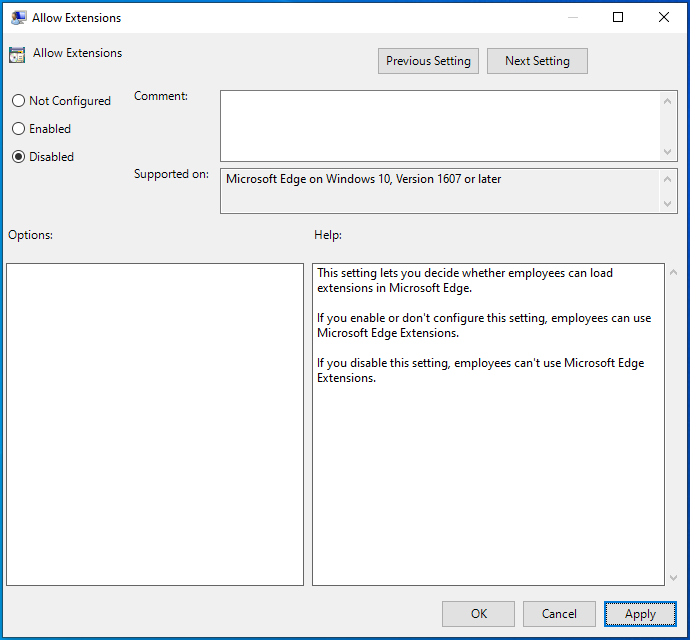
Task: Click the Help pane scroll up arrow
Action: click(x=673, y=272)
